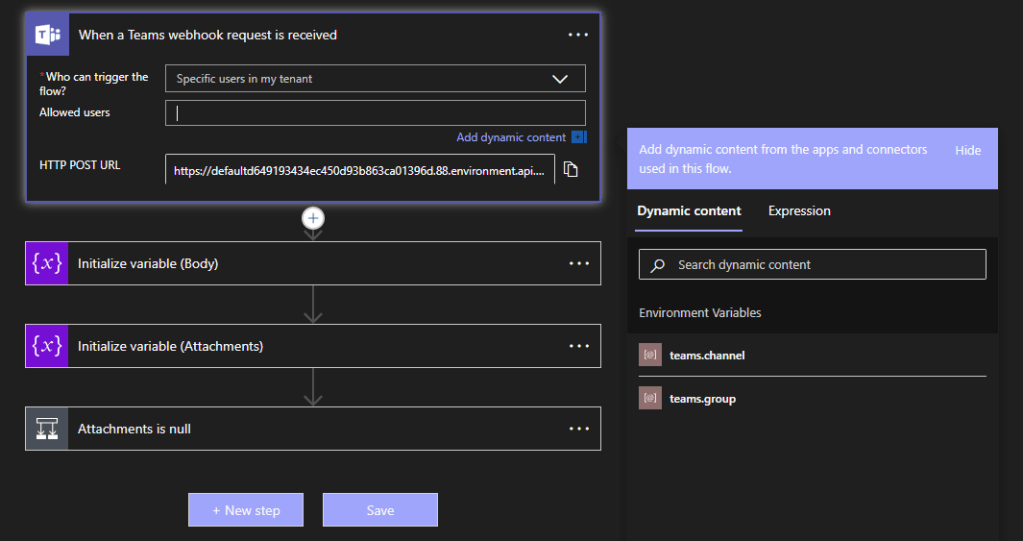This screenshot has width=1023, height=541.
Task: Select the Dynamic content tab
Action: 689,211
